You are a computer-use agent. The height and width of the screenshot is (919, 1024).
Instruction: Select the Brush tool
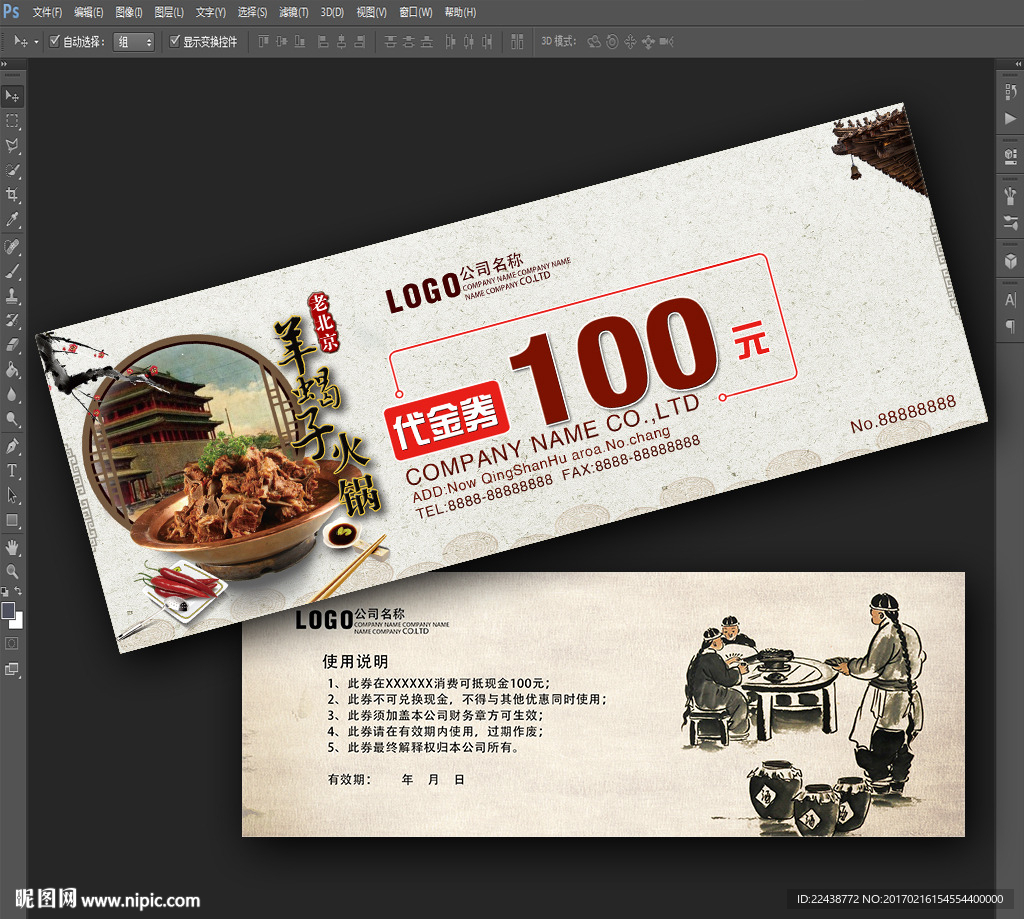[12, 271]
